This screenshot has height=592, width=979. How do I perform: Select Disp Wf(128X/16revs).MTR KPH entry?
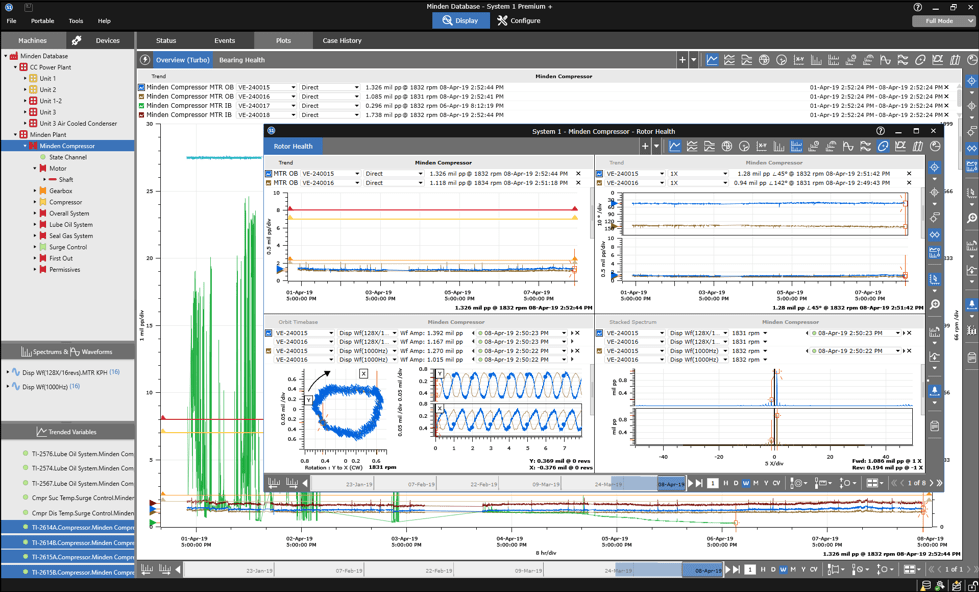click(64, 372)
